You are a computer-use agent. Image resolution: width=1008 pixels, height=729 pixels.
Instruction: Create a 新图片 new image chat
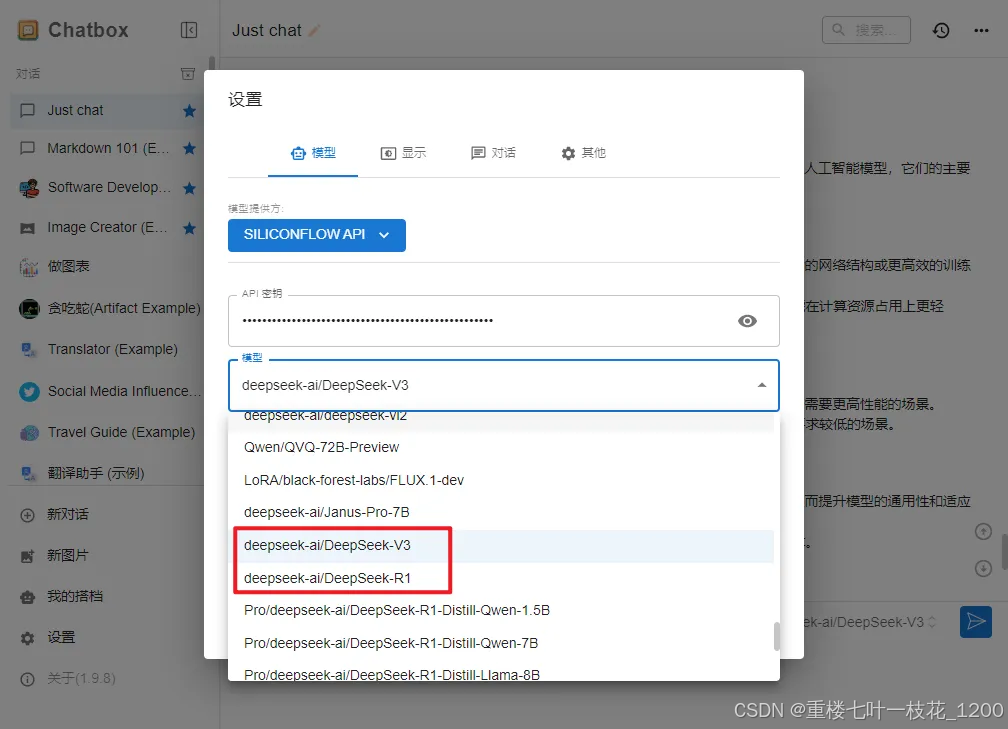[x=106, y=556]
